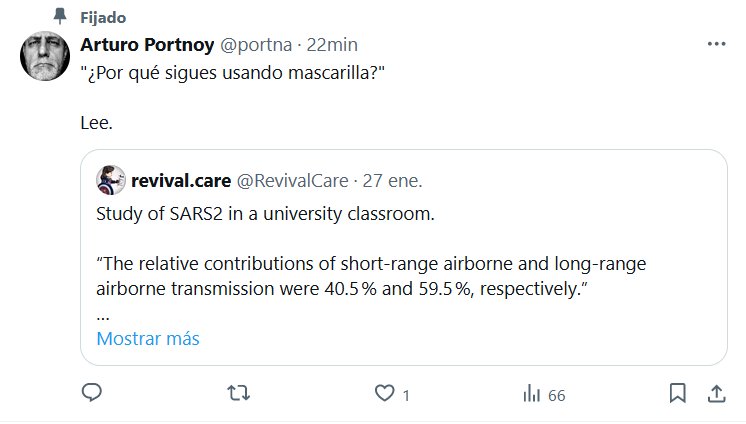Click the pinned pushpin icon

(x=60, y=18)
